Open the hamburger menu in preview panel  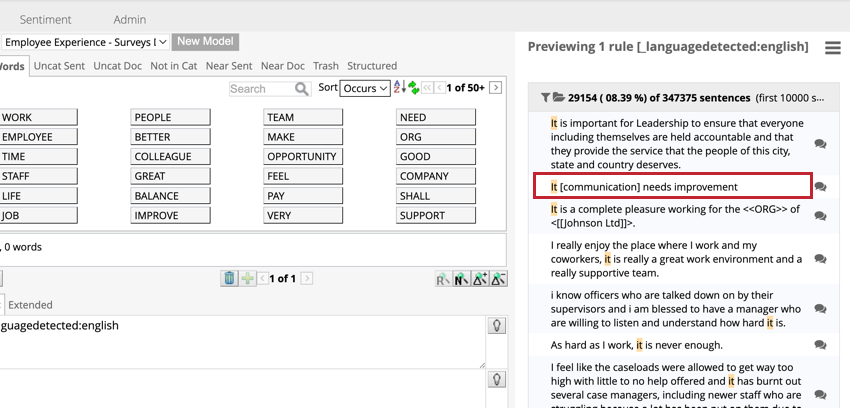click(832, 48)
